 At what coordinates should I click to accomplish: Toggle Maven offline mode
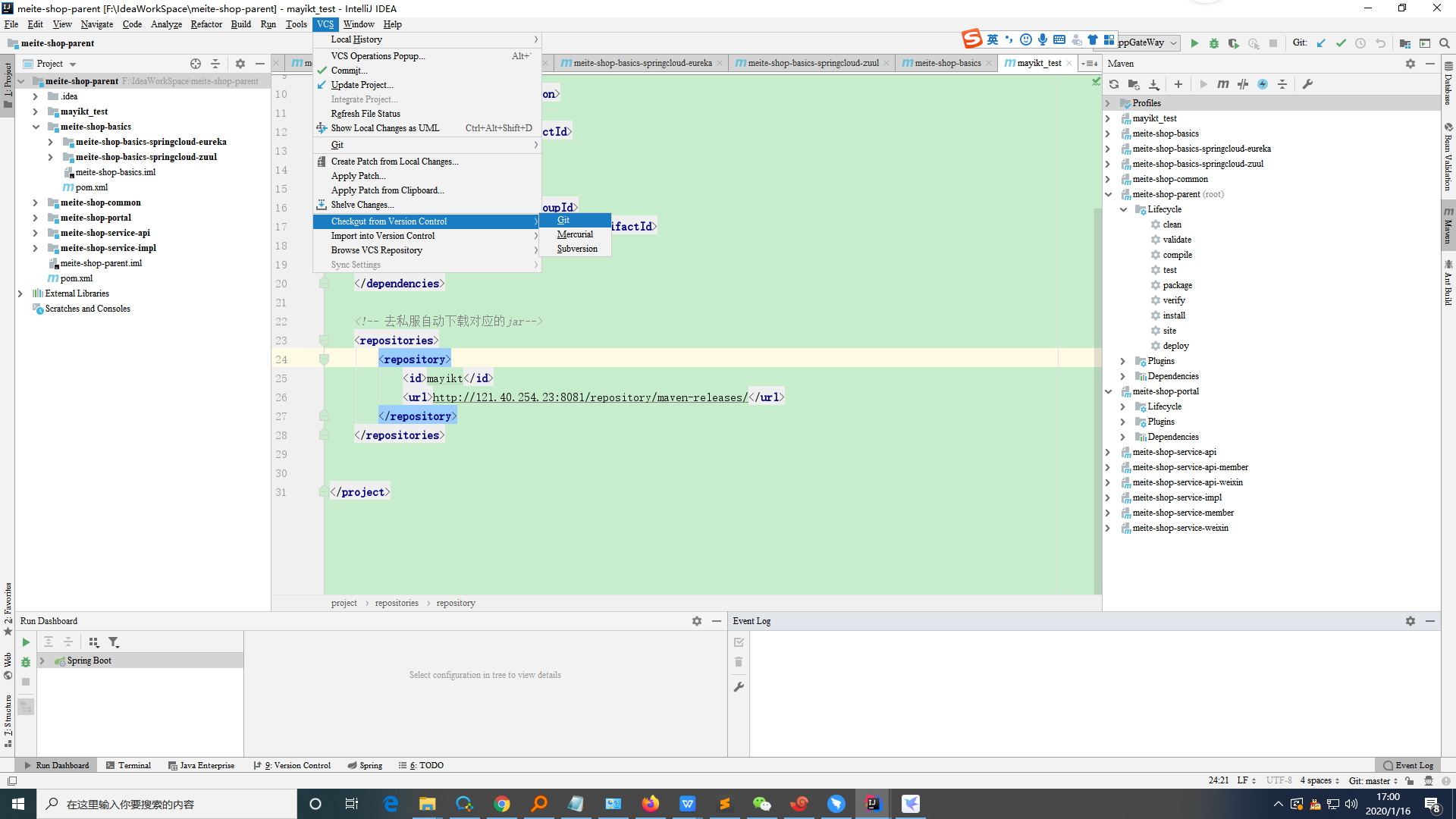(1243, 84)
